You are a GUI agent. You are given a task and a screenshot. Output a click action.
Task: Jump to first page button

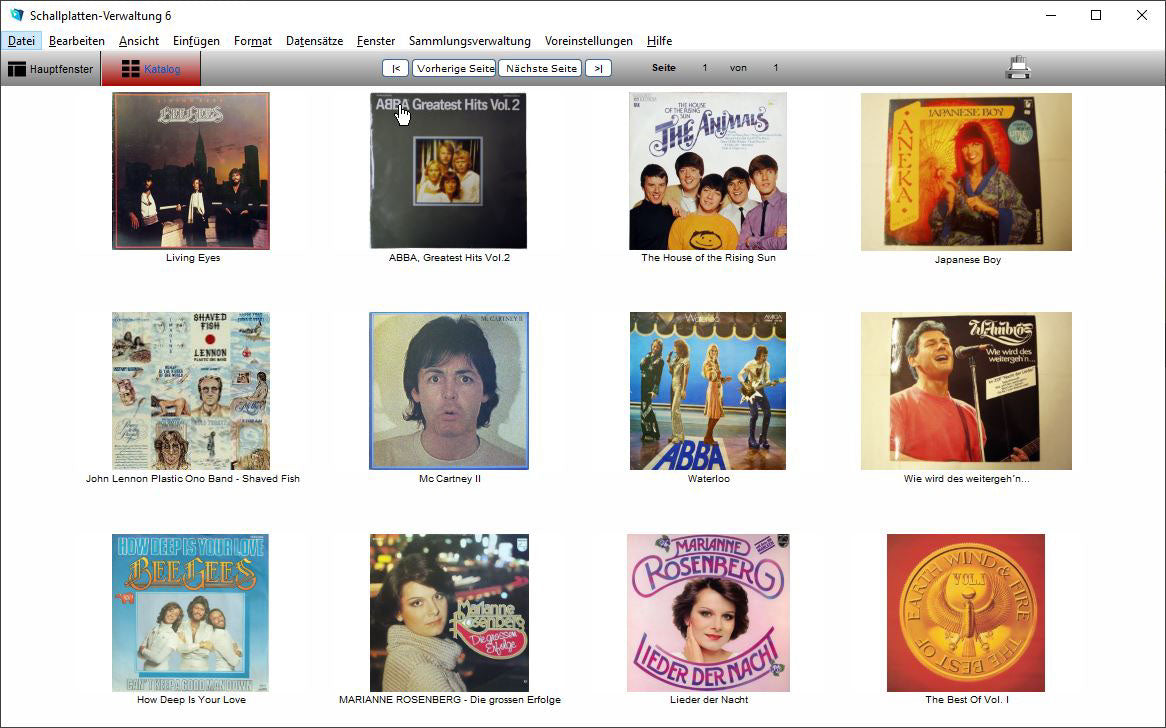pos(395,68)
